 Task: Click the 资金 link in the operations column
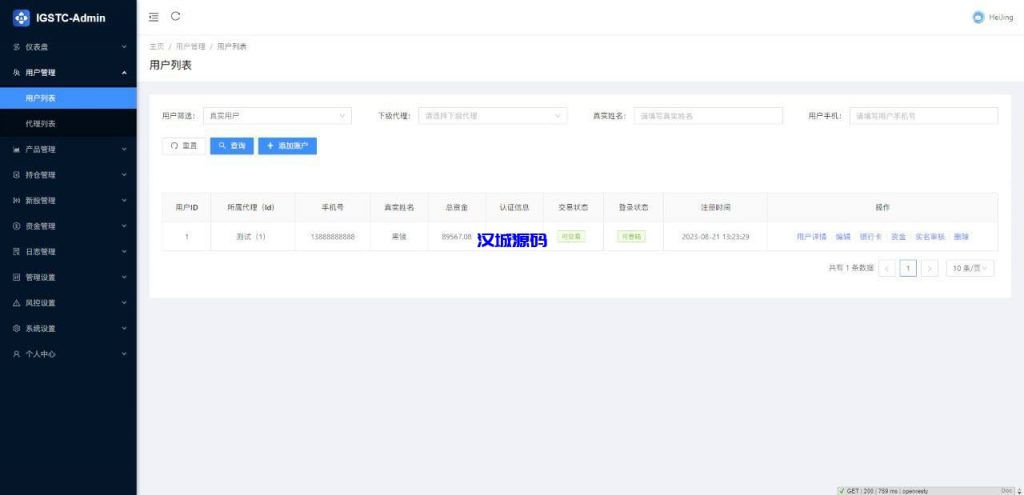coord(898,236)
